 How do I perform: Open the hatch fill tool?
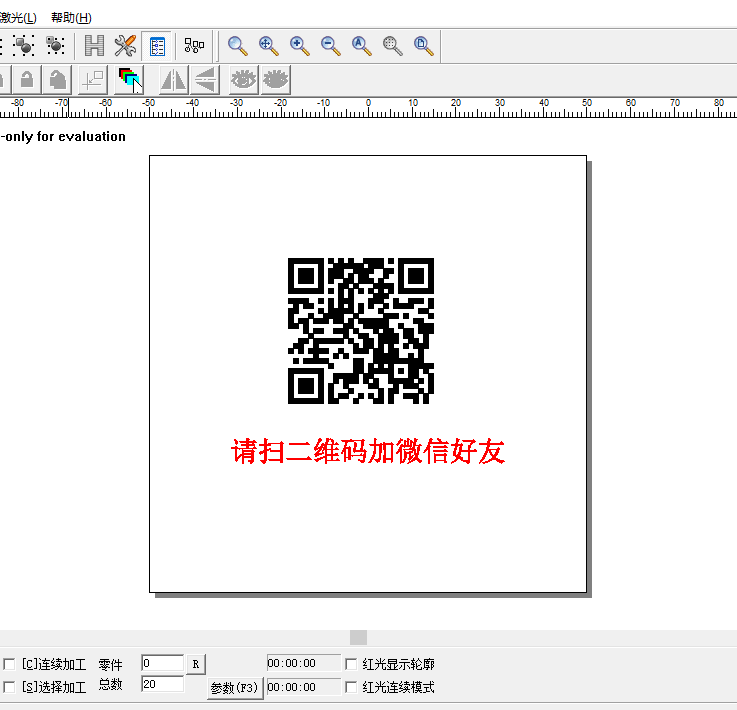(94, 46)
